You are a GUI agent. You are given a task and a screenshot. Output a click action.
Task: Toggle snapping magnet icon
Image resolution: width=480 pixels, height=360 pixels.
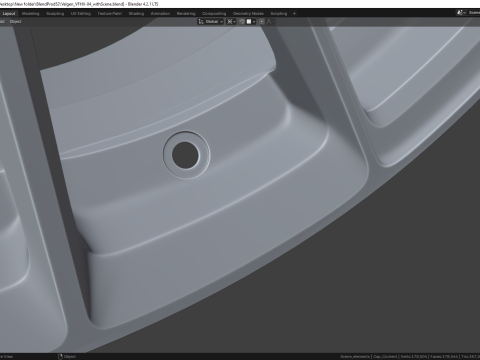(x=242, y=22)
